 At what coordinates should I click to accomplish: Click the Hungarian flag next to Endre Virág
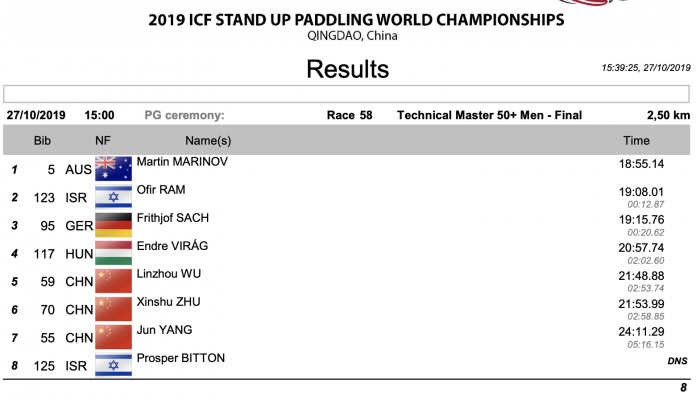(113, 252)
